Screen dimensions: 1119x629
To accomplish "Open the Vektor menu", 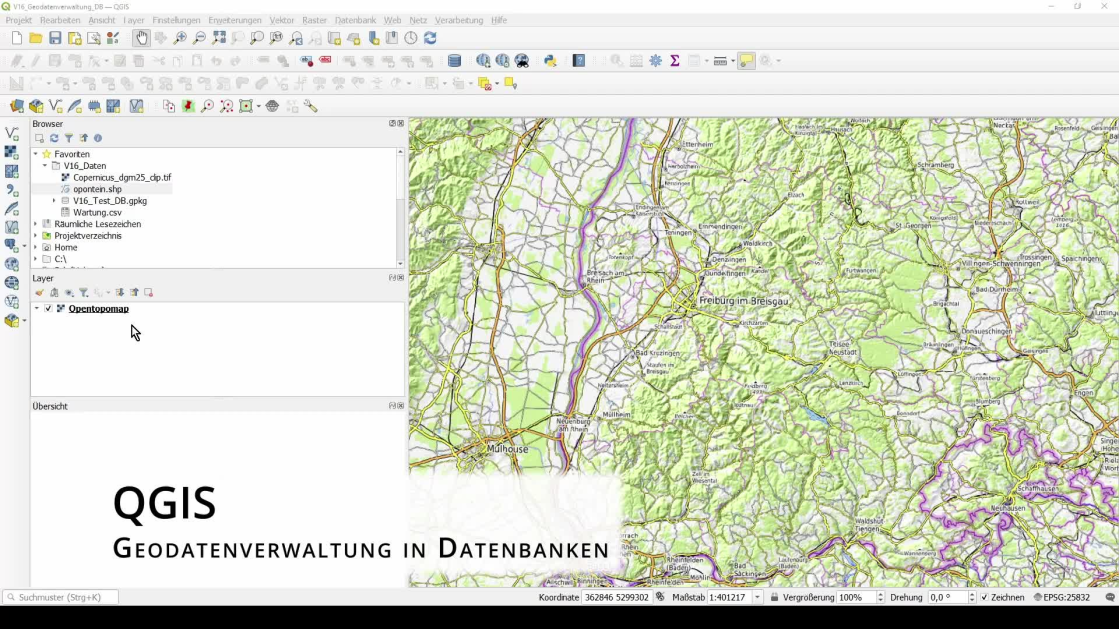I will click(x=282, y=20).
